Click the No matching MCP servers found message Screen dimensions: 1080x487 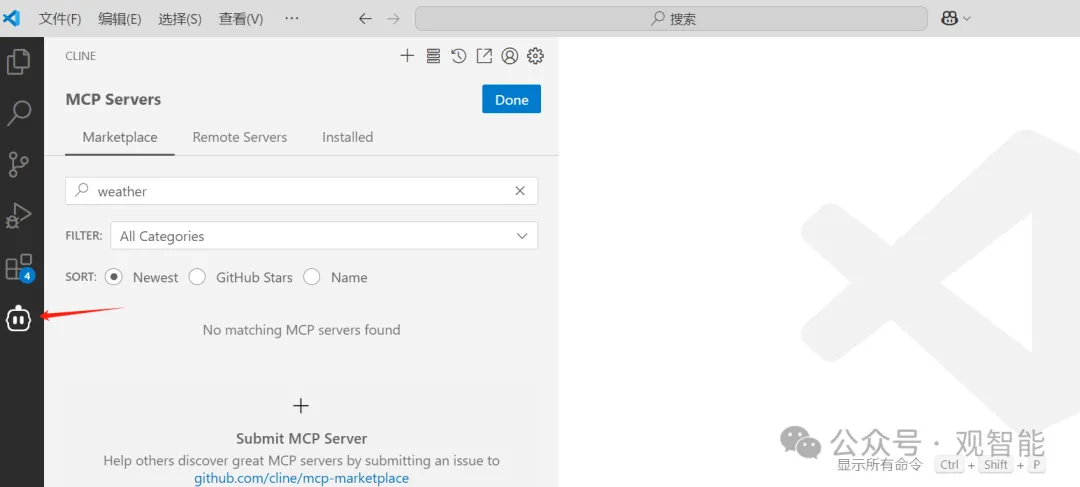tap(302, 330)
